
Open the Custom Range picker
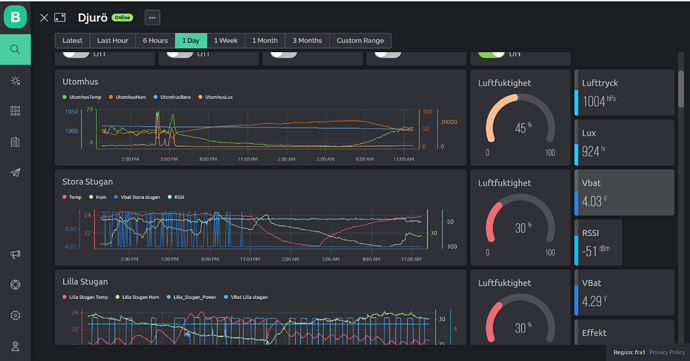(360, 41)
